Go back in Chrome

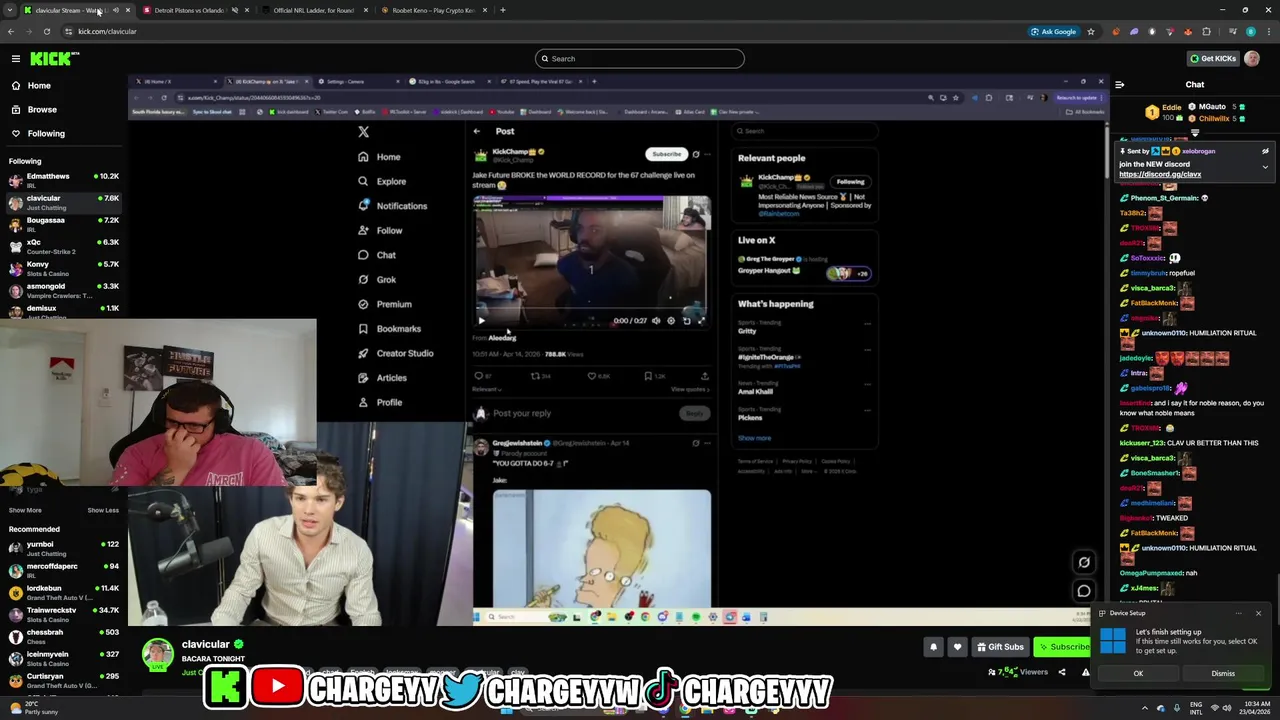tap(10, 31)
